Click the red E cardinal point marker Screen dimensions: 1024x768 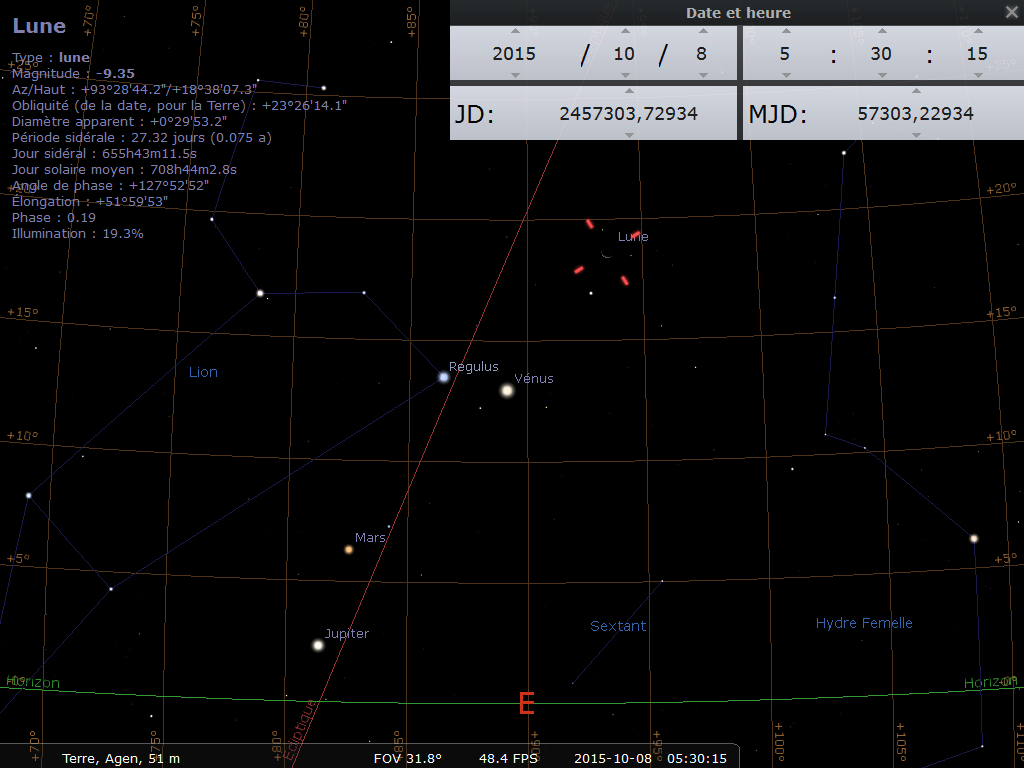click(527, 704)
